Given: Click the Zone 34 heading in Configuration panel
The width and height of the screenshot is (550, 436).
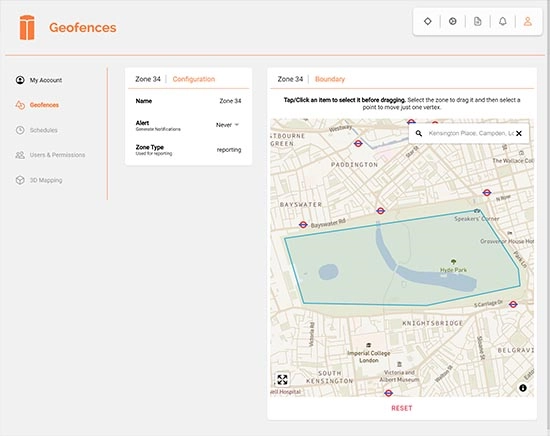Looking at the screenshot, I should pos(148,79).
